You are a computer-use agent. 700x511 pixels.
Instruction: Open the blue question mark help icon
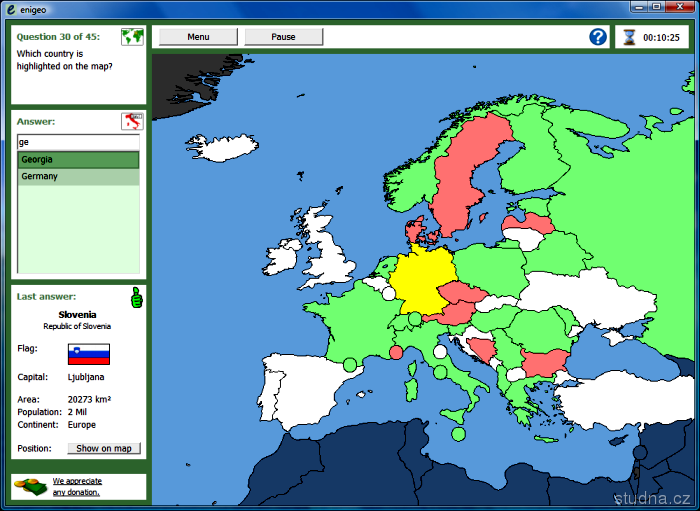[x=598, y=37]
